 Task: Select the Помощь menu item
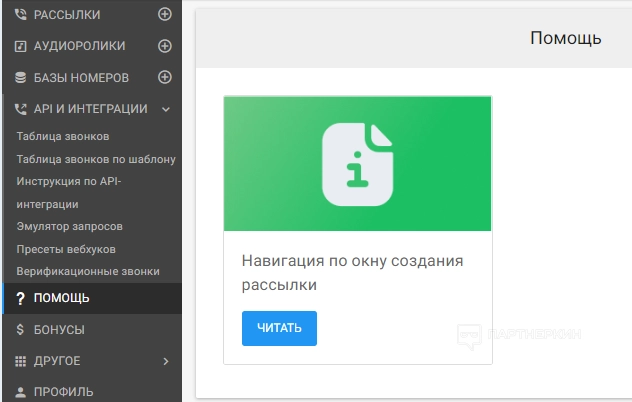point(92,298)
